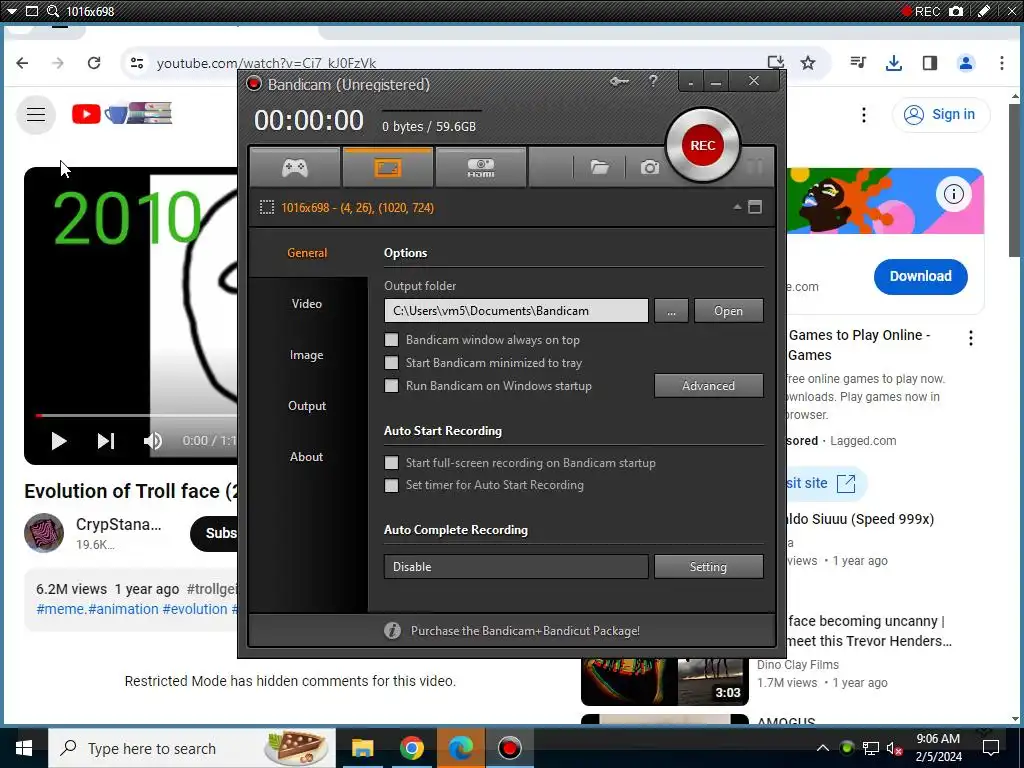Click the Open output folder button
This screenshot has width=1024, height=768.
(728, 311)
